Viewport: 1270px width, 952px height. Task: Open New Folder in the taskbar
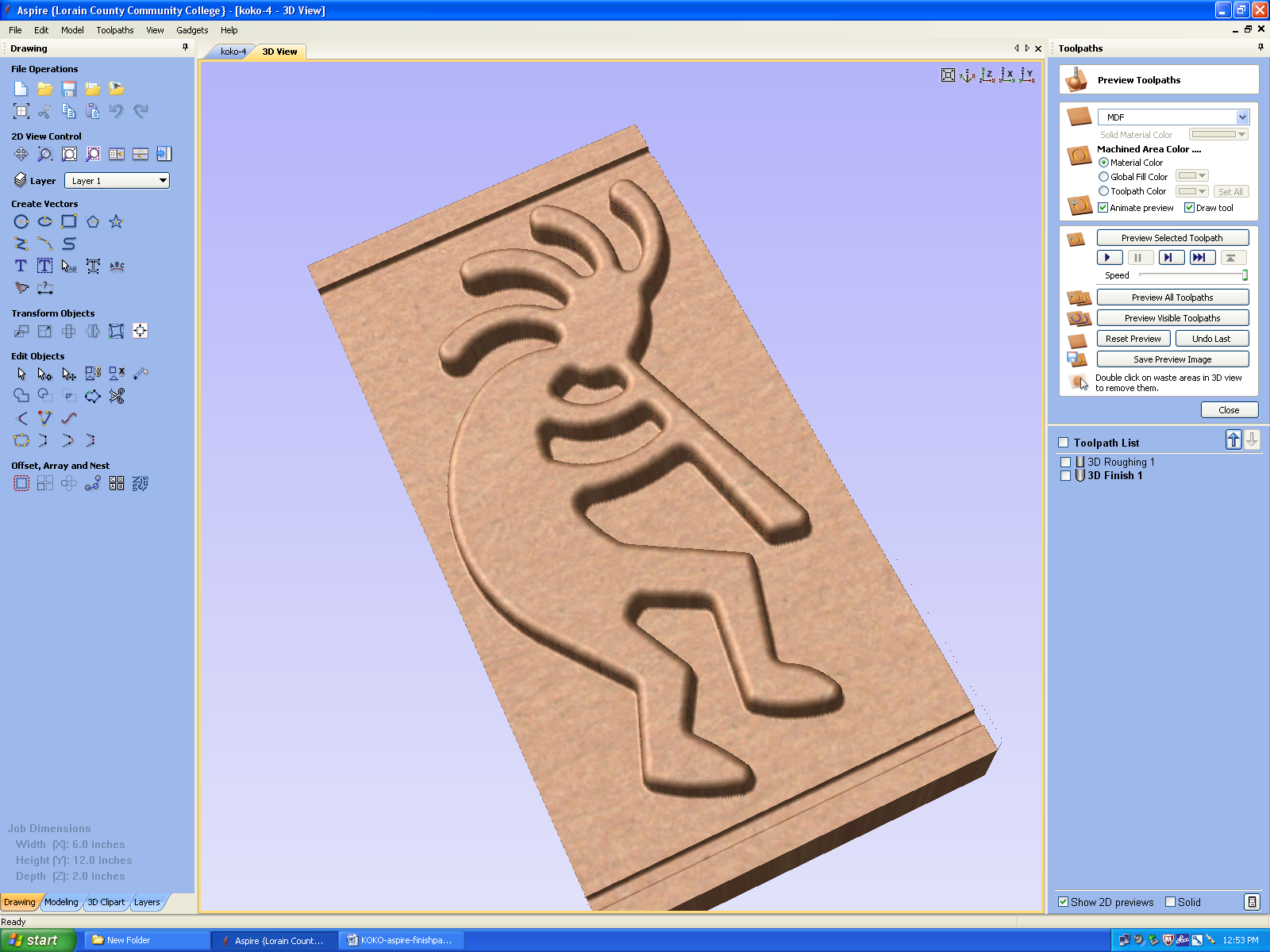tap(147, 940)
